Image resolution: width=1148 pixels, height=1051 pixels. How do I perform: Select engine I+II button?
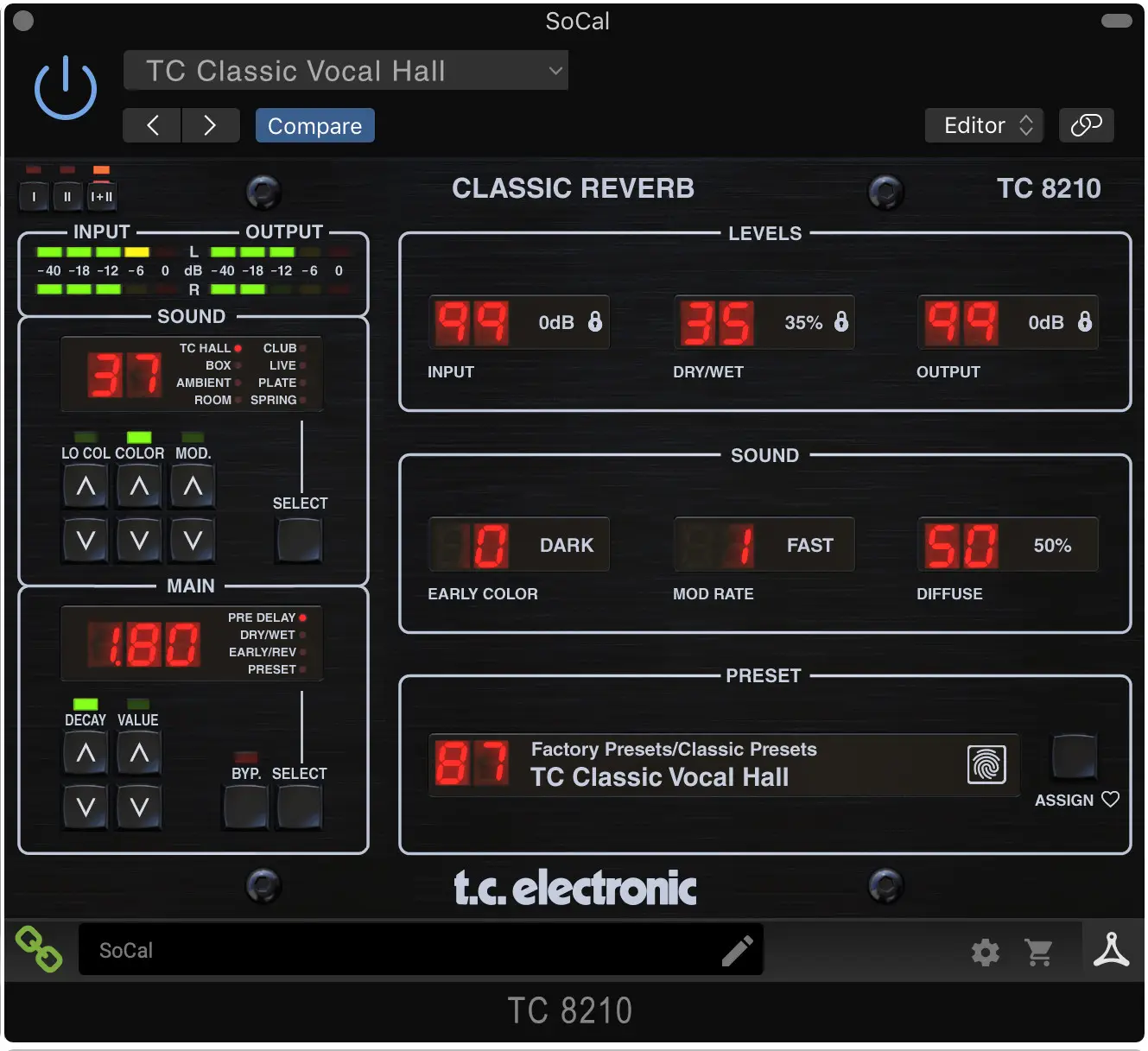(x=102, y=197)
